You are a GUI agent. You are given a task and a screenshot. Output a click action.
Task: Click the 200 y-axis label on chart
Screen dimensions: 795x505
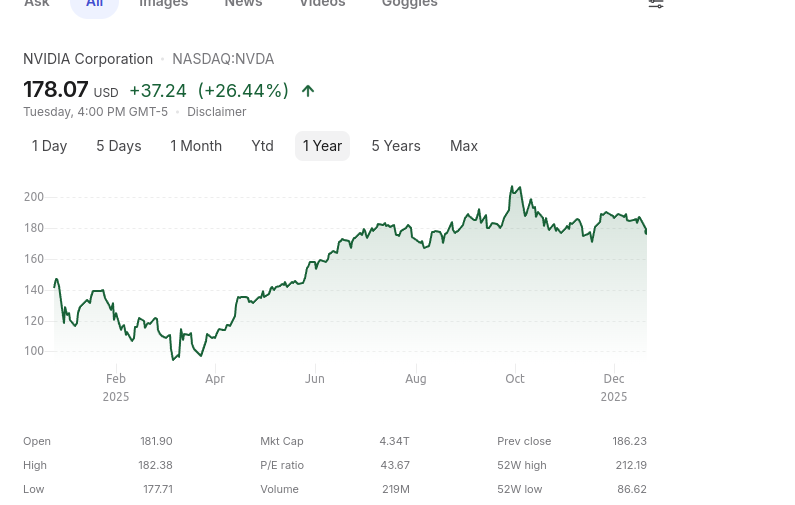[x=33, y=197]
